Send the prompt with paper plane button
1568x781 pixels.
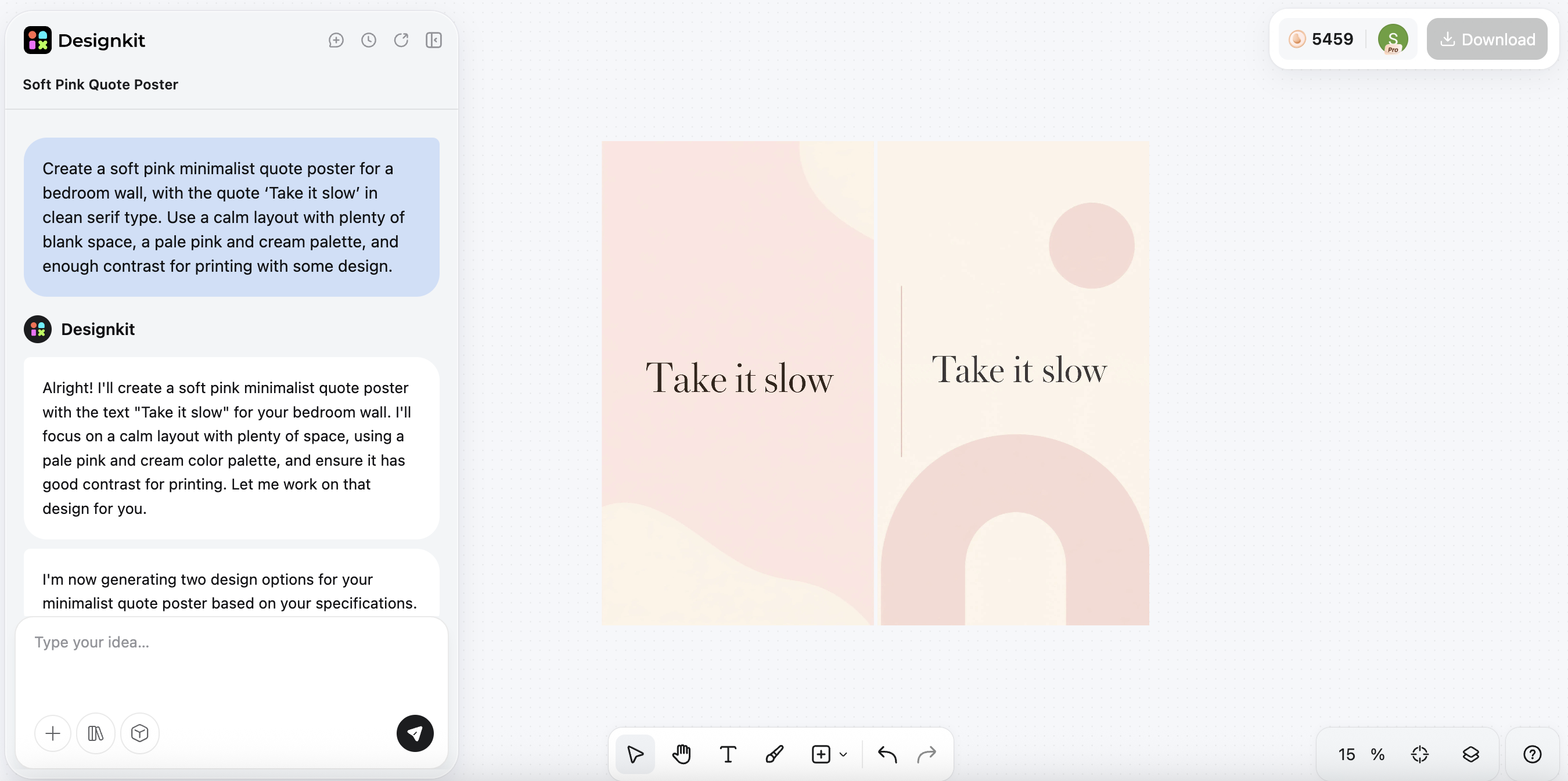(415, 733)
